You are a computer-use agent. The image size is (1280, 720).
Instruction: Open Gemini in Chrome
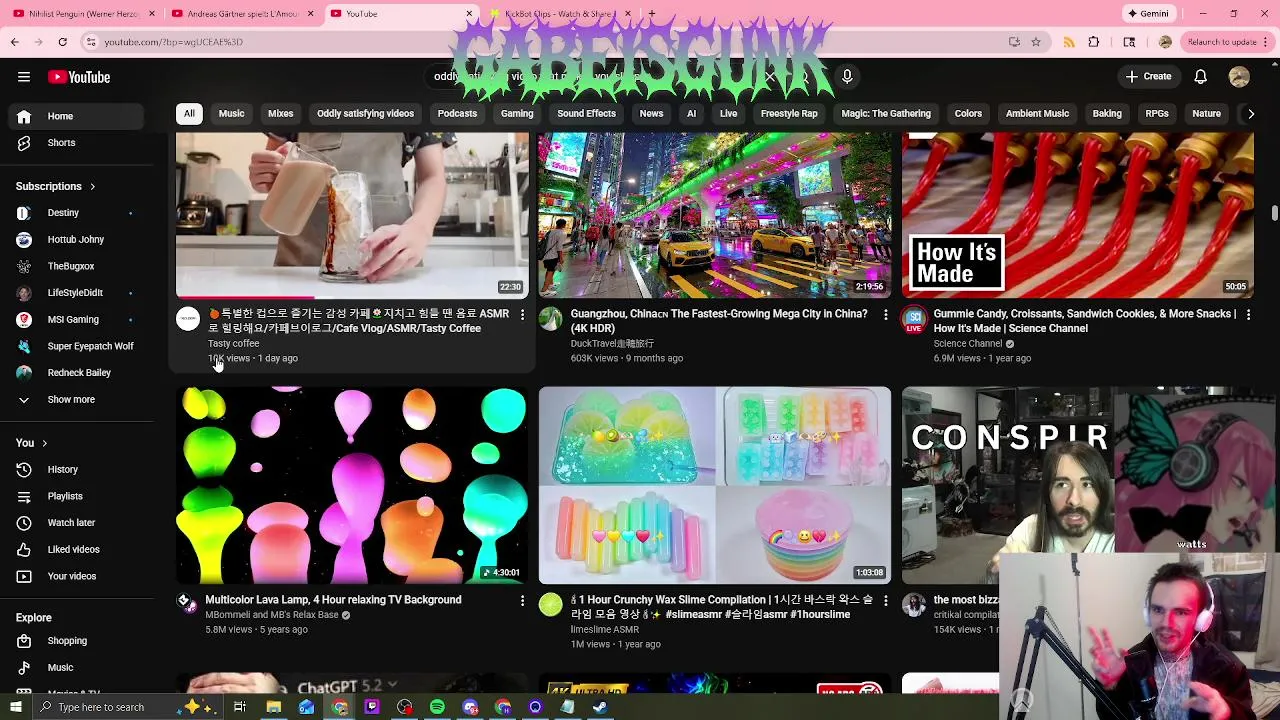1148,14
